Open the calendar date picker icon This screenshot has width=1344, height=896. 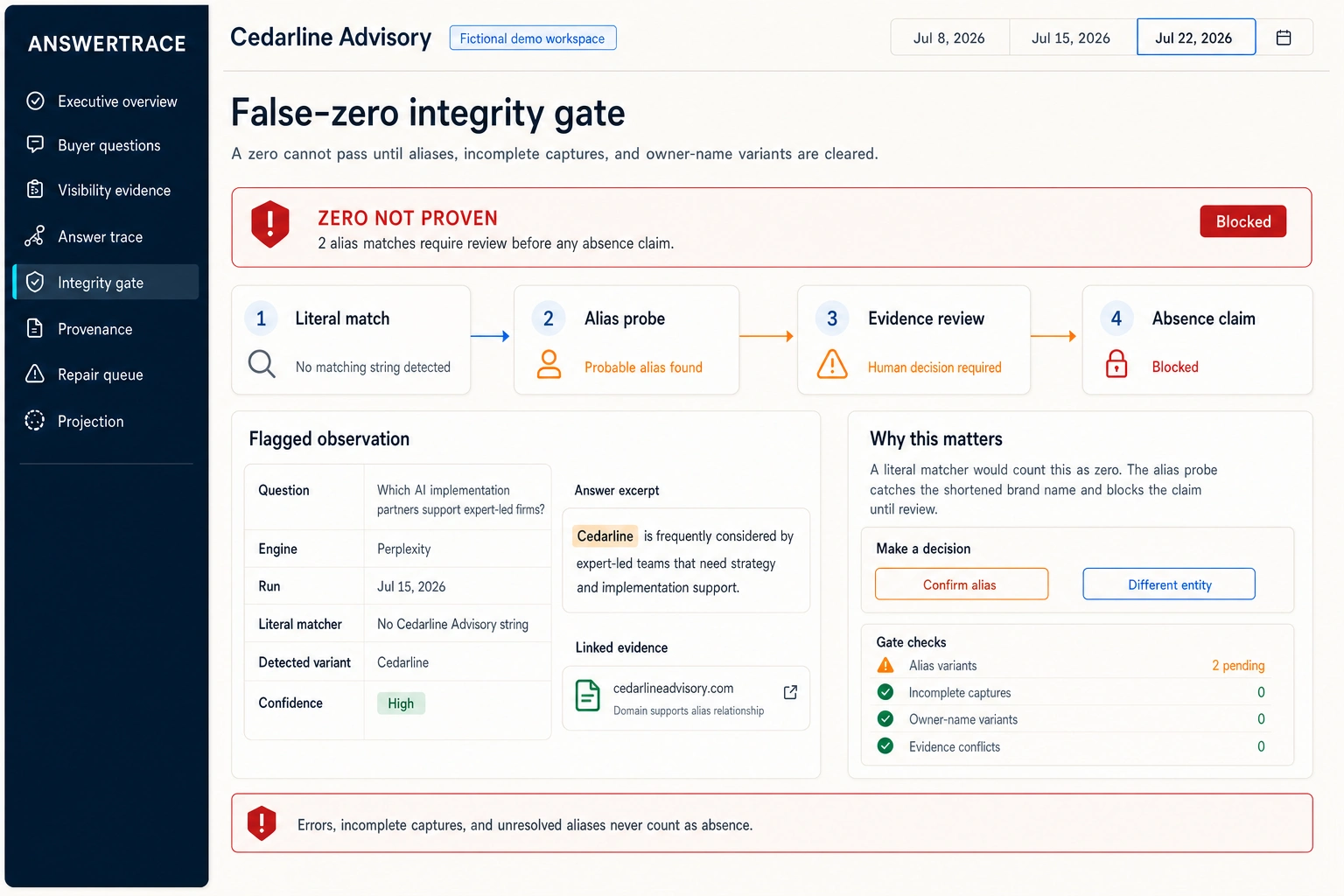click(x=1284, y=38)
